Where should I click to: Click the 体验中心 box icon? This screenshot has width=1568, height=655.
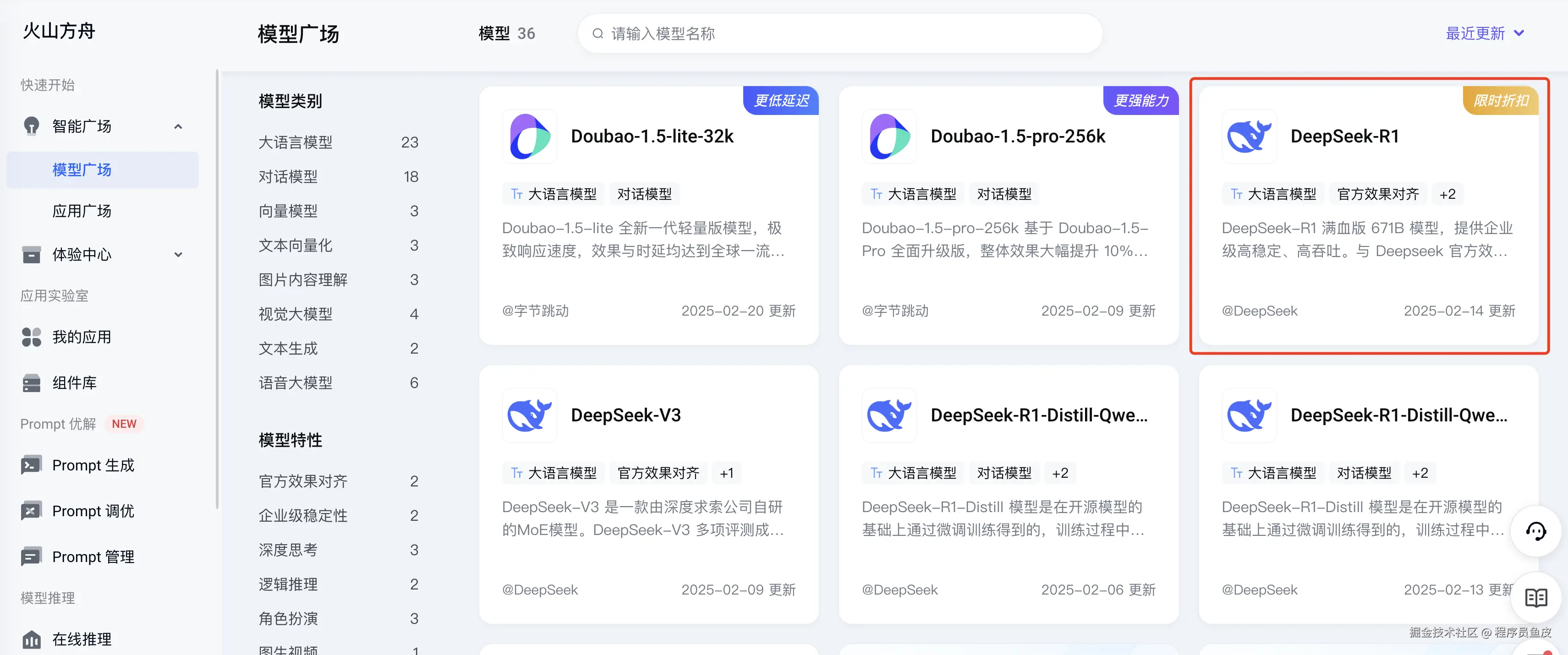tap(31, 255)
